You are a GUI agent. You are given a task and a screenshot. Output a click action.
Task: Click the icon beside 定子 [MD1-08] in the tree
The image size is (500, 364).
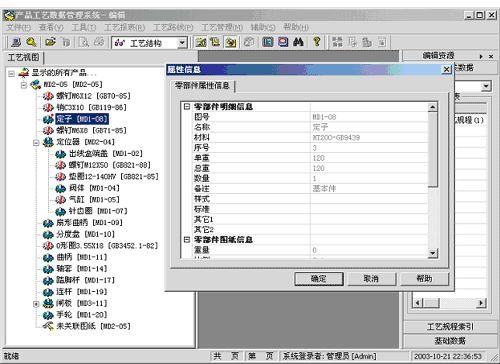pyautogui.click(x=48, y=119)
